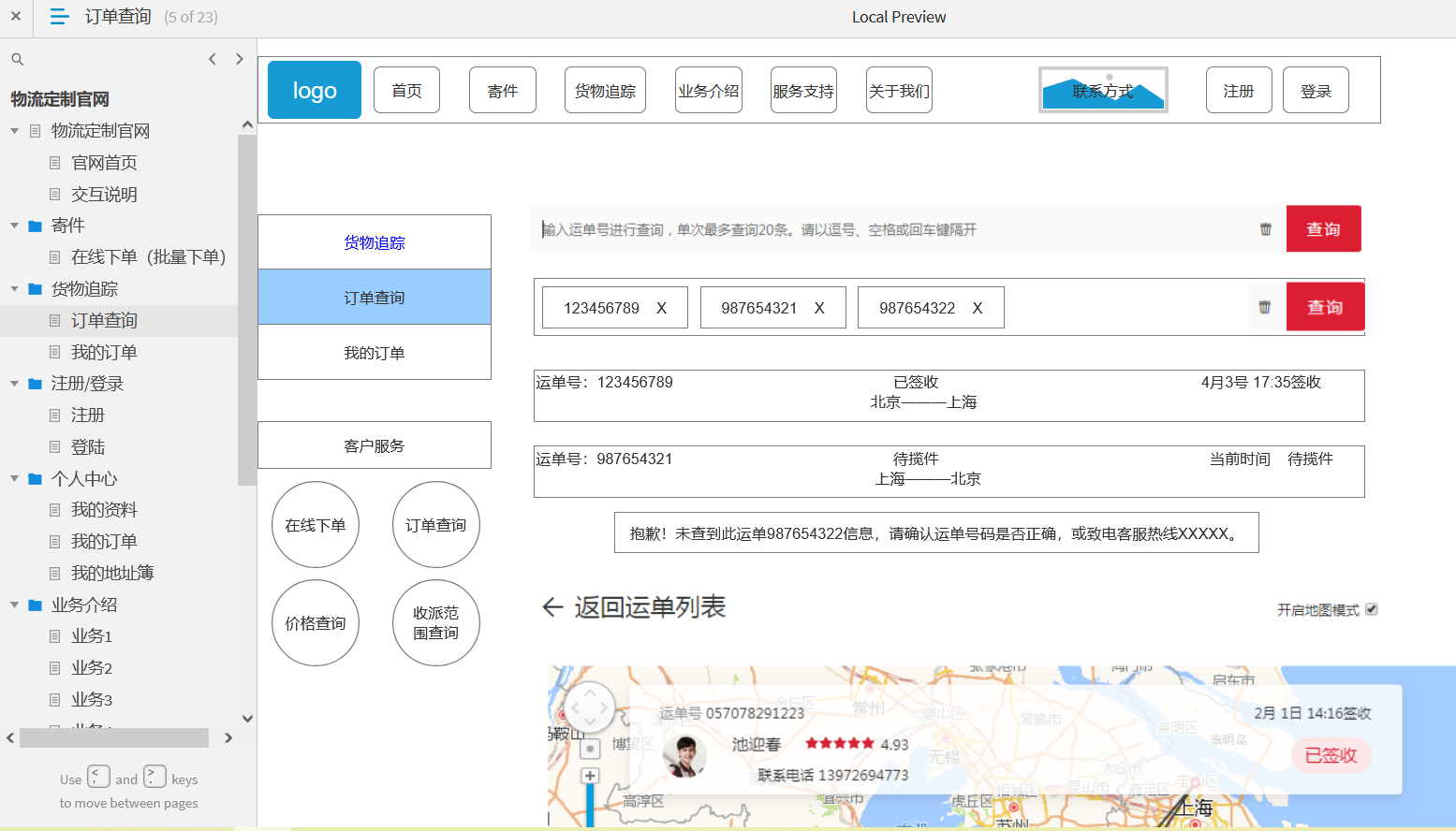Collapse the 物流定制官网 tree node
The image size is (1456, 831).
(14, 131)
